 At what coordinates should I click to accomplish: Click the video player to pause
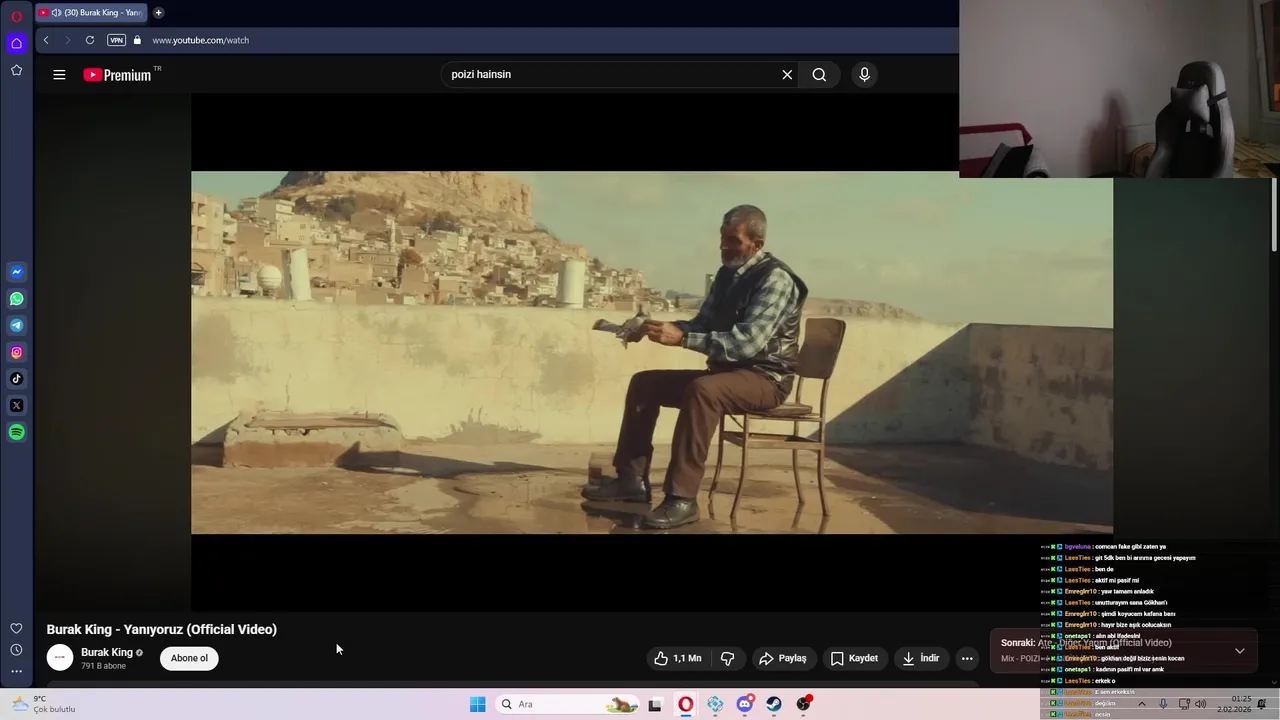pyautogui.click(x=651, y=352)
